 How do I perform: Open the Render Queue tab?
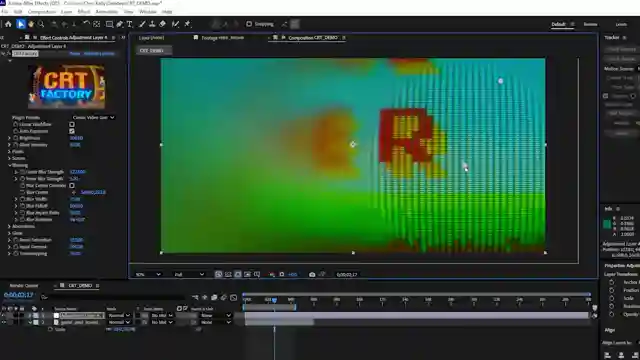tap(24, 286)
